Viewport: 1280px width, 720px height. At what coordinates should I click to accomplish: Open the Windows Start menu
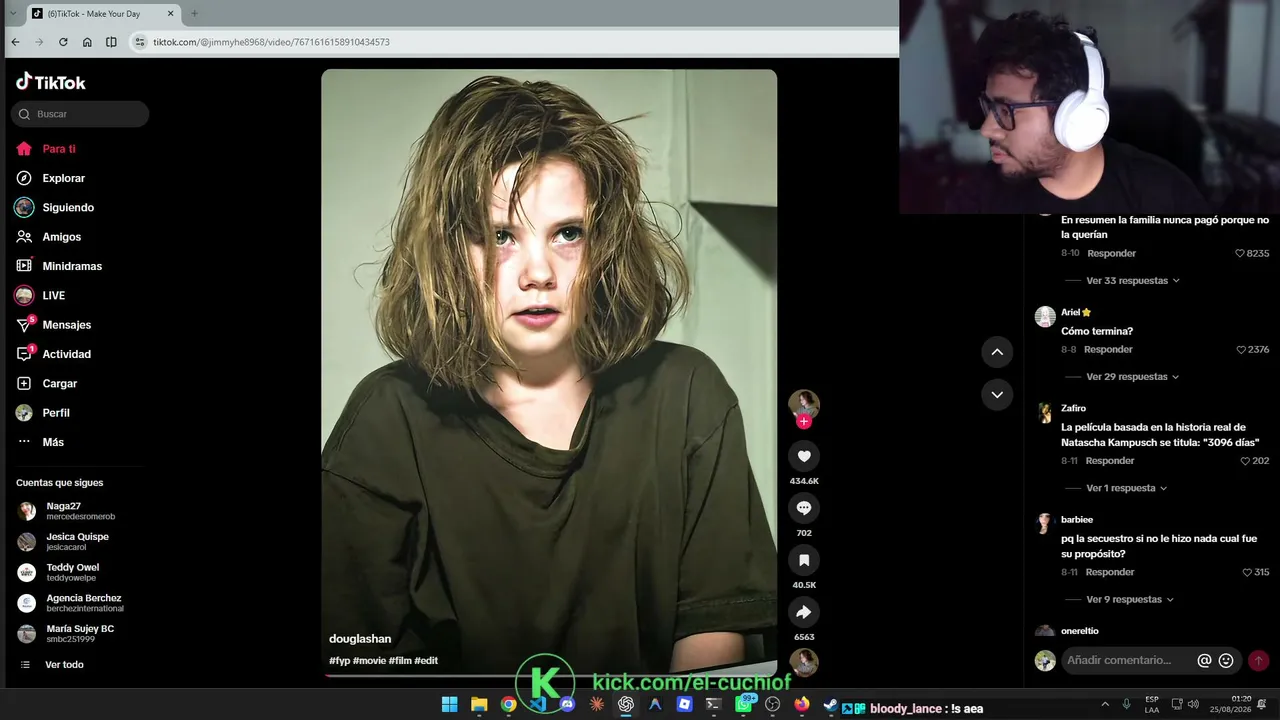pos(449,705)
